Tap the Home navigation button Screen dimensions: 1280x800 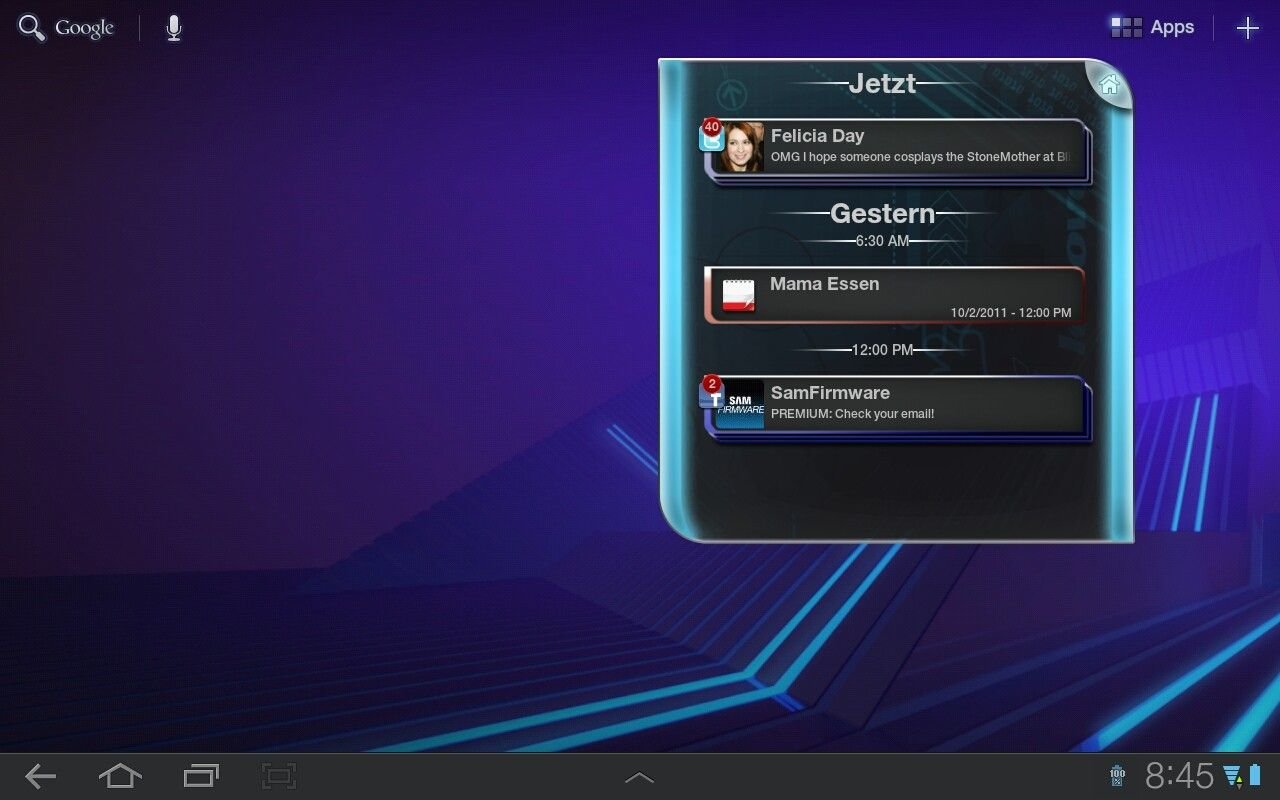(x=120, y=775)
